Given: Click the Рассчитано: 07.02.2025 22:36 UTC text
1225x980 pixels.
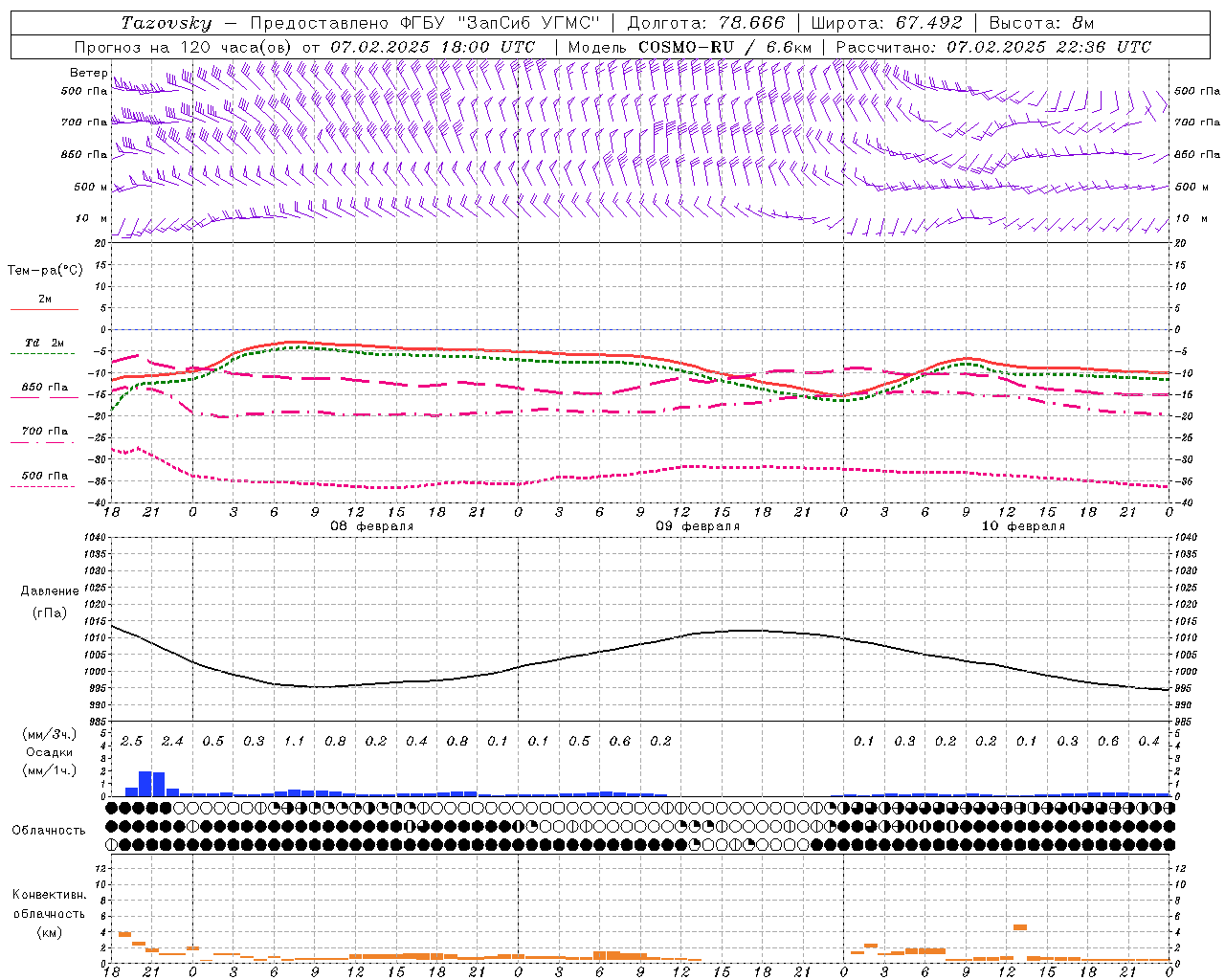Looking at the screenshot, I should [x=993, y=47].
